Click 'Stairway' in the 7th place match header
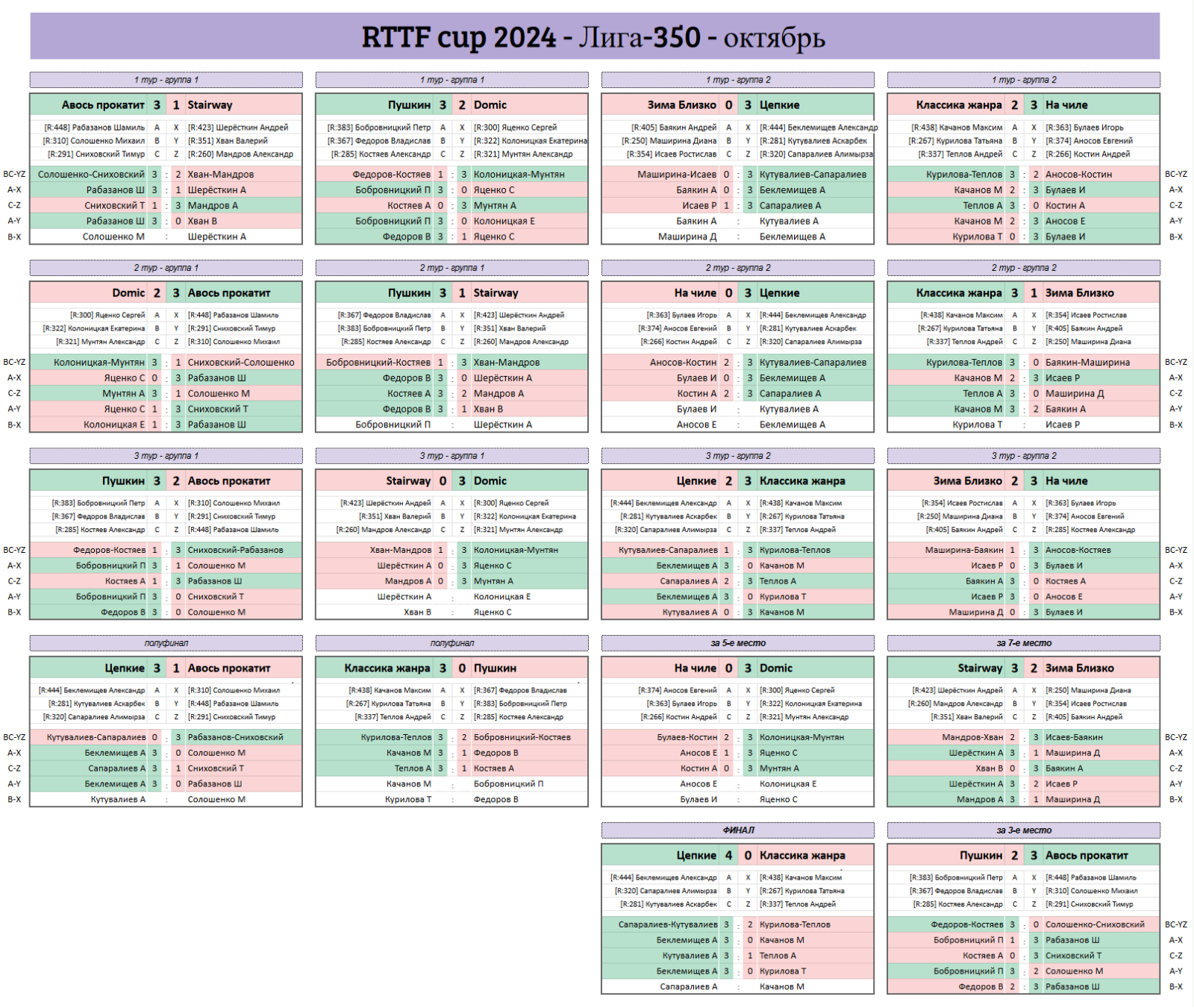Screen dimensions: 1194x1008 [980, 669]
